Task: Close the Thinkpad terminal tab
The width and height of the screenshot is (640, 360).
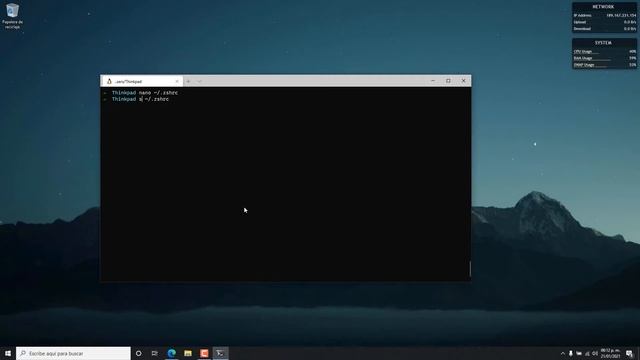Action: [x=177, y=81]
